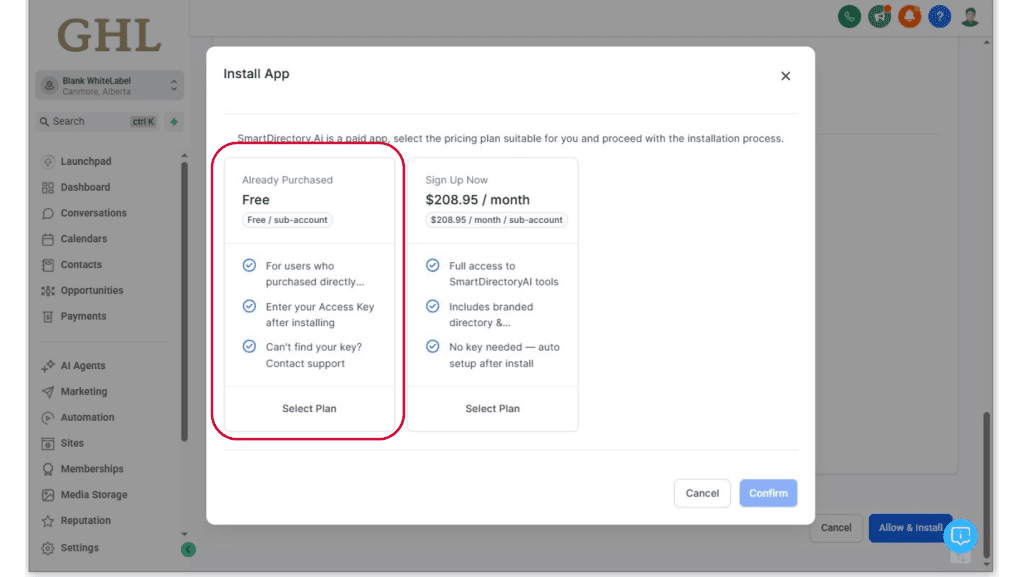Screen dimensions: 1024x577
Task: Click the Confirm button
Action: pyautogui.click(x=768, y=493)
